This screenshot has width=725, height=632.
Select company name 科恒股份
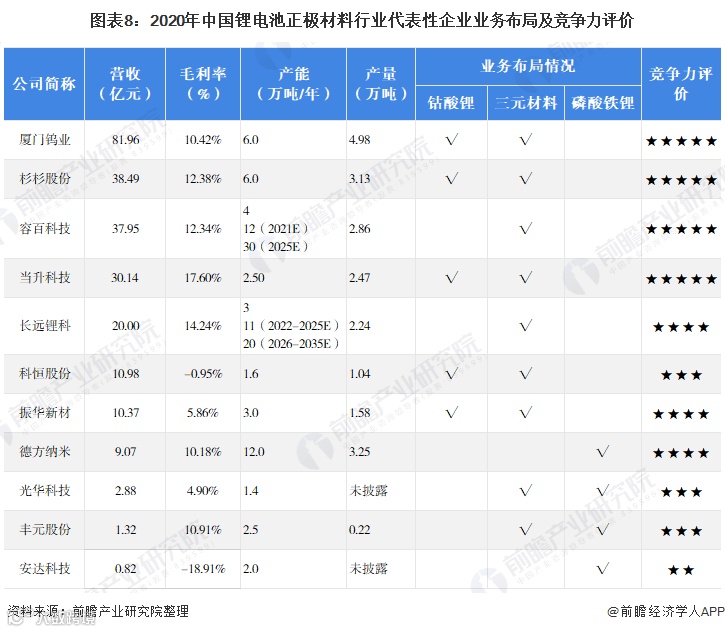pyautogui.click(x=44, y=374)
